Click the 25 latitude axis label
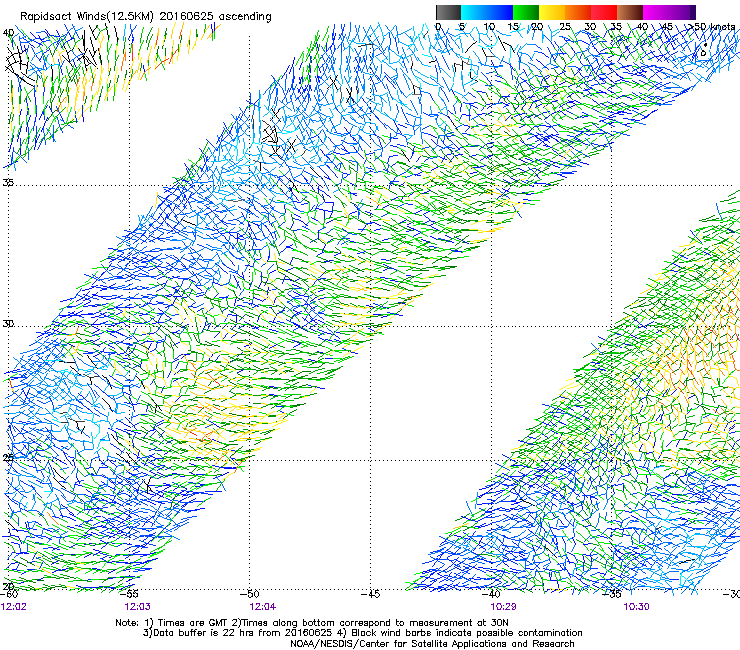 (8, 457)
